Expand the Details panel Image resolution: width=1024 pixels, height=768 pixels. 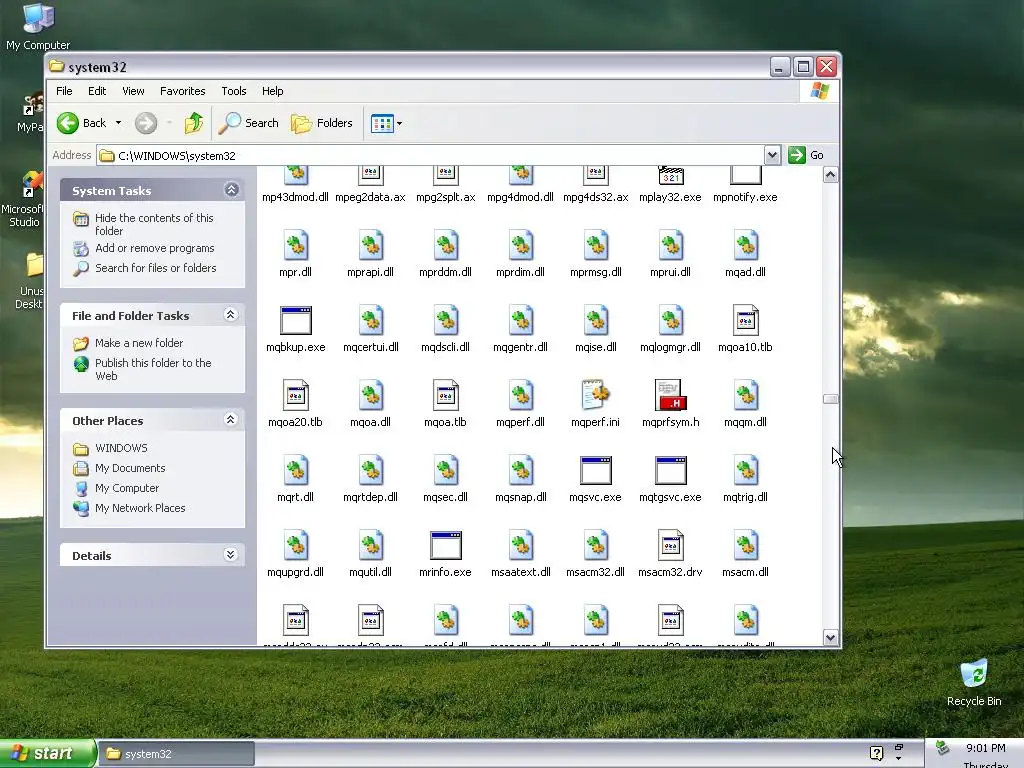pyautogui.click(x=231, y=555)
